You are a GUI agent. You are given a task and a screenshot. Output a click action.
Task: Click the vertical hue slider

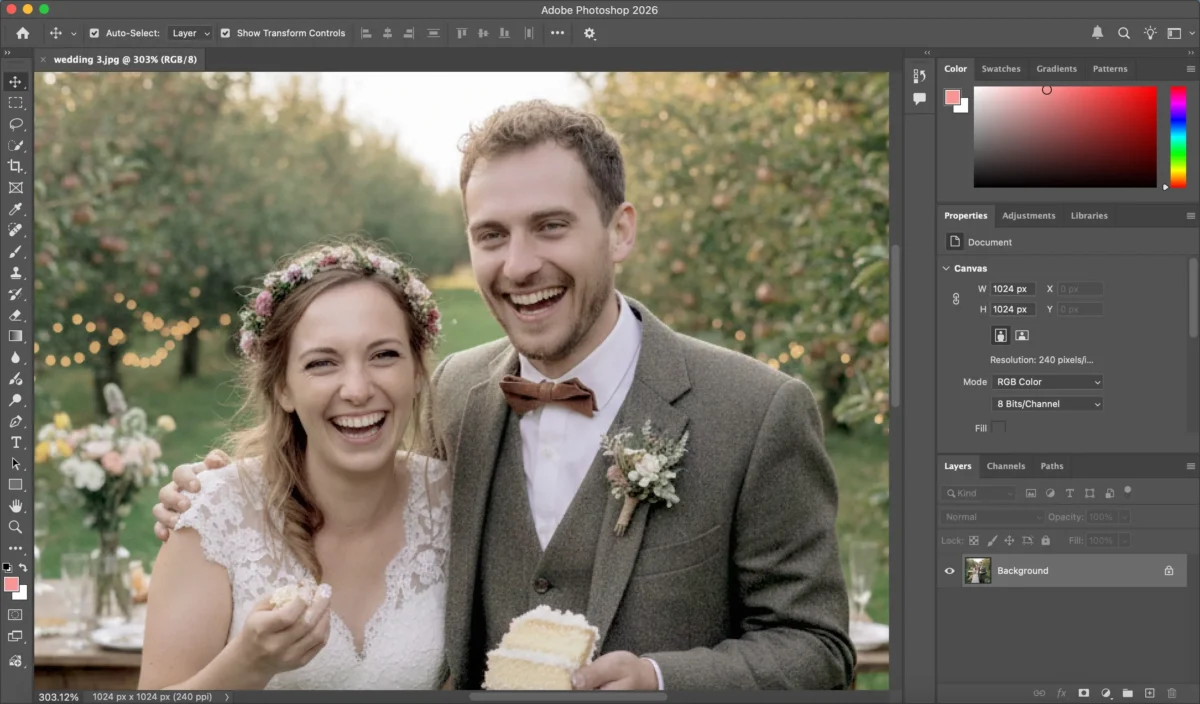(x=1178, y=135)
